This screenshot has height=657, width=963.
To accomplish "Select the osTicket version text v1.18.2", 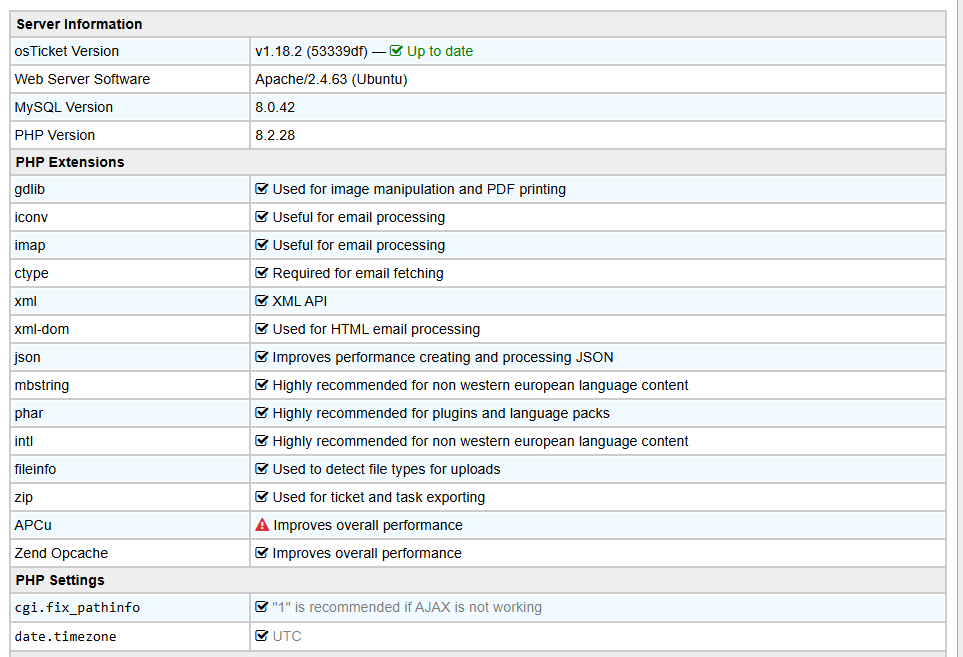I will click(278, 52).
